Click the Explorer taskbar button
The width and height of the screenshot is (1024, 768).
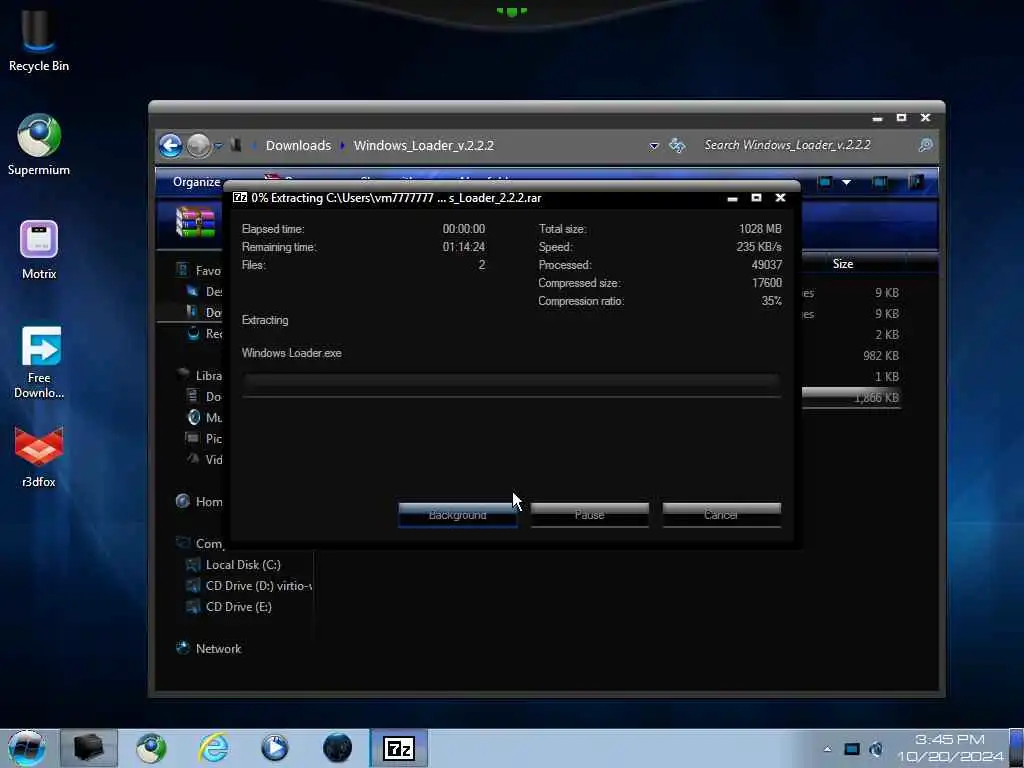coord(89,748)
